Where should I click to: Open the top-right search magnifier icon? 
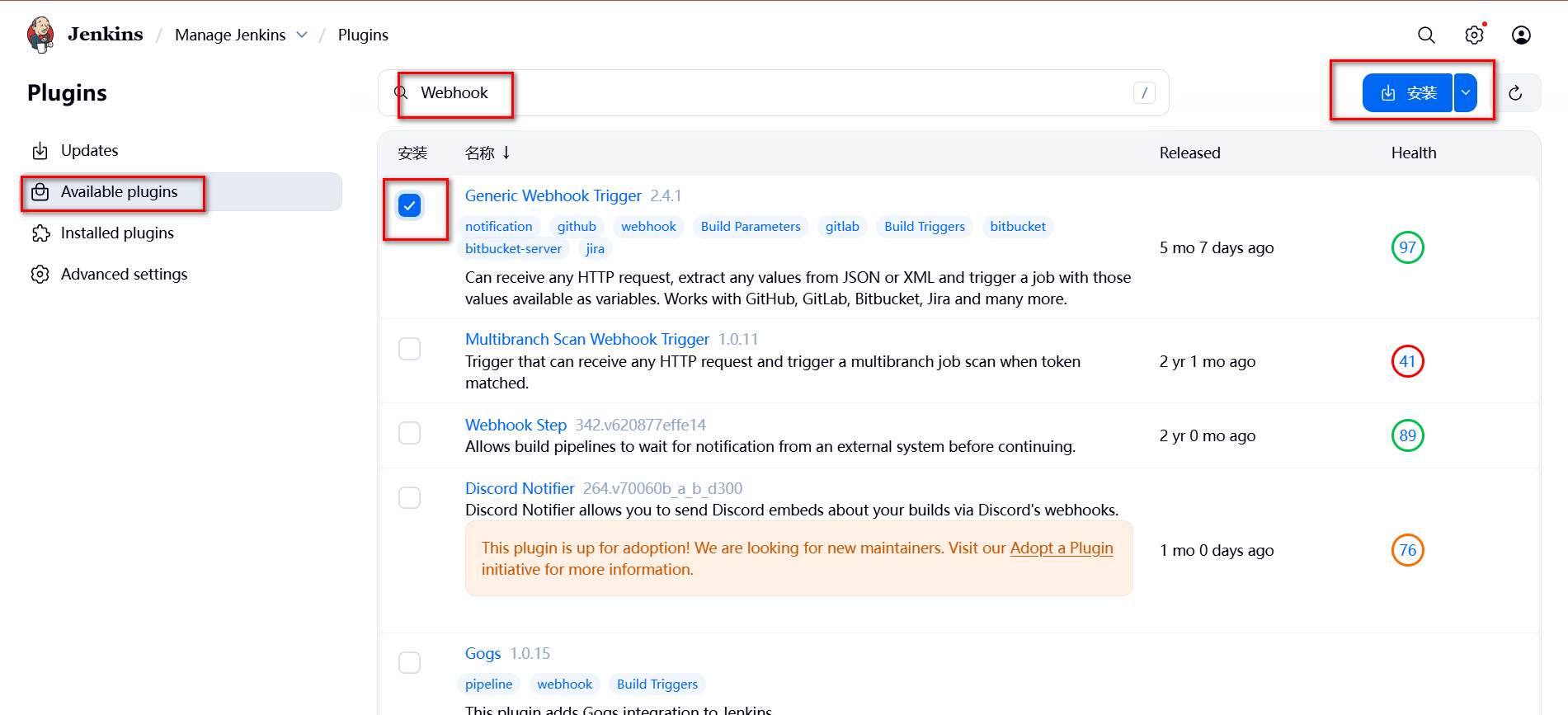coord(1426,35)
